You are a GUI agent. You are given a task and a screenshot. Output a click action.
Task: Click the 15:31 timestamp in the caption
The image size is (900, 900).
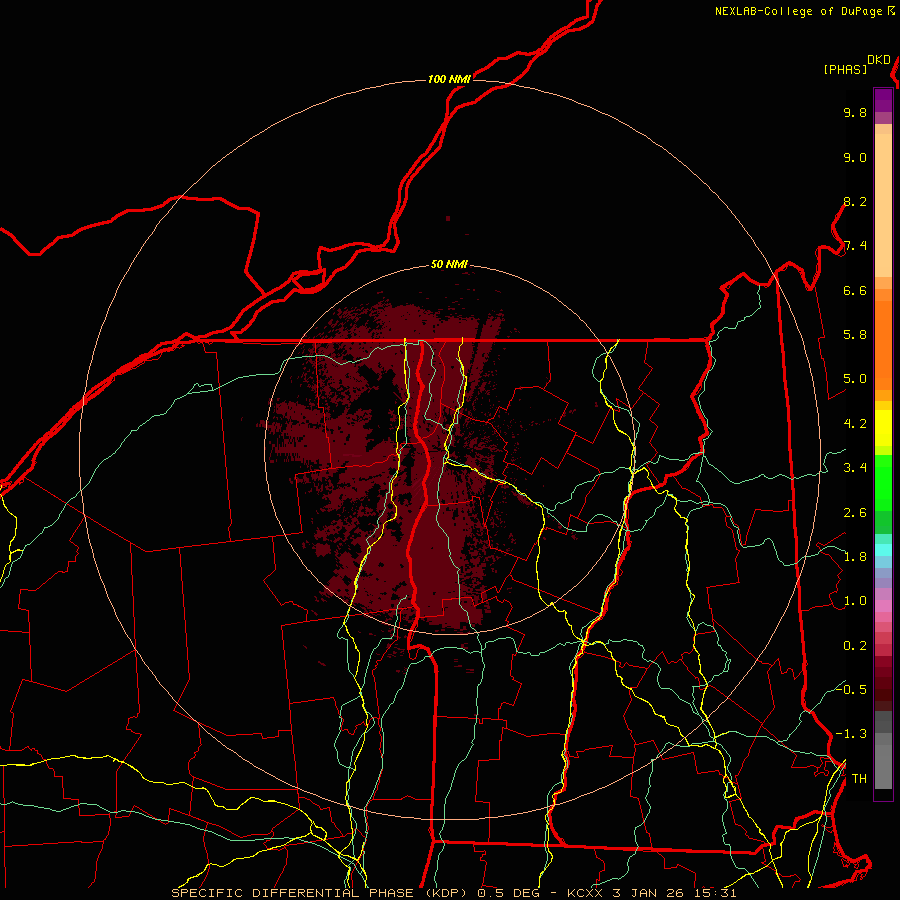pyautogui.click(x=715, y=893)
